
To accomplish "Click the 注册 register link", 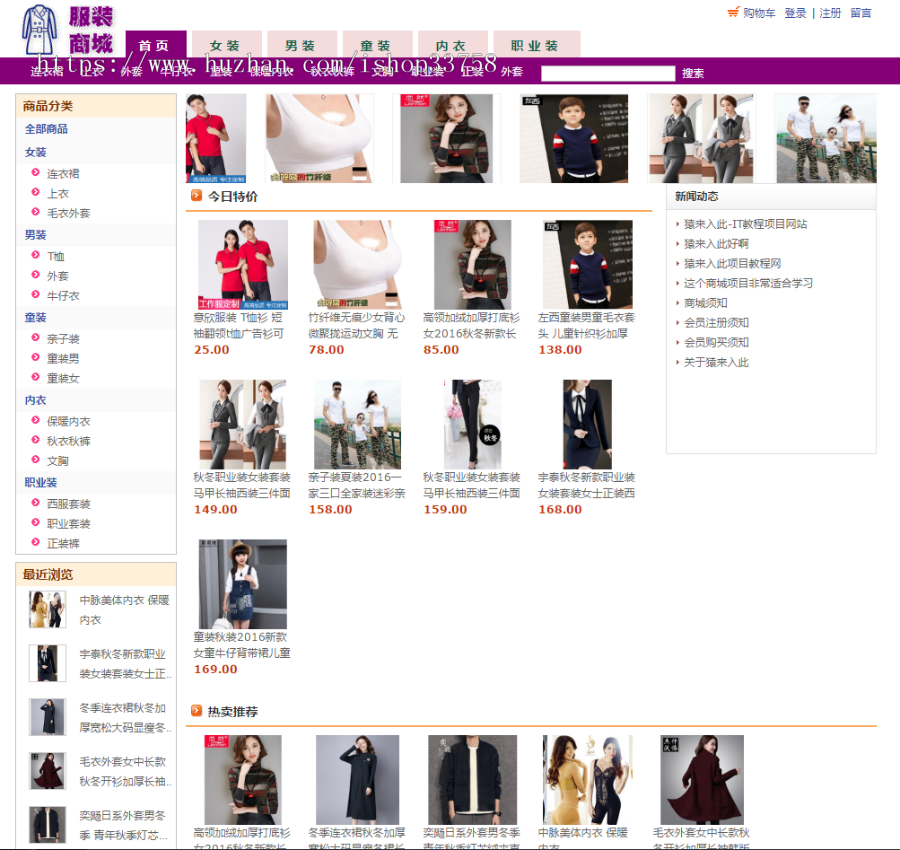I will click(x=831, y=14).
